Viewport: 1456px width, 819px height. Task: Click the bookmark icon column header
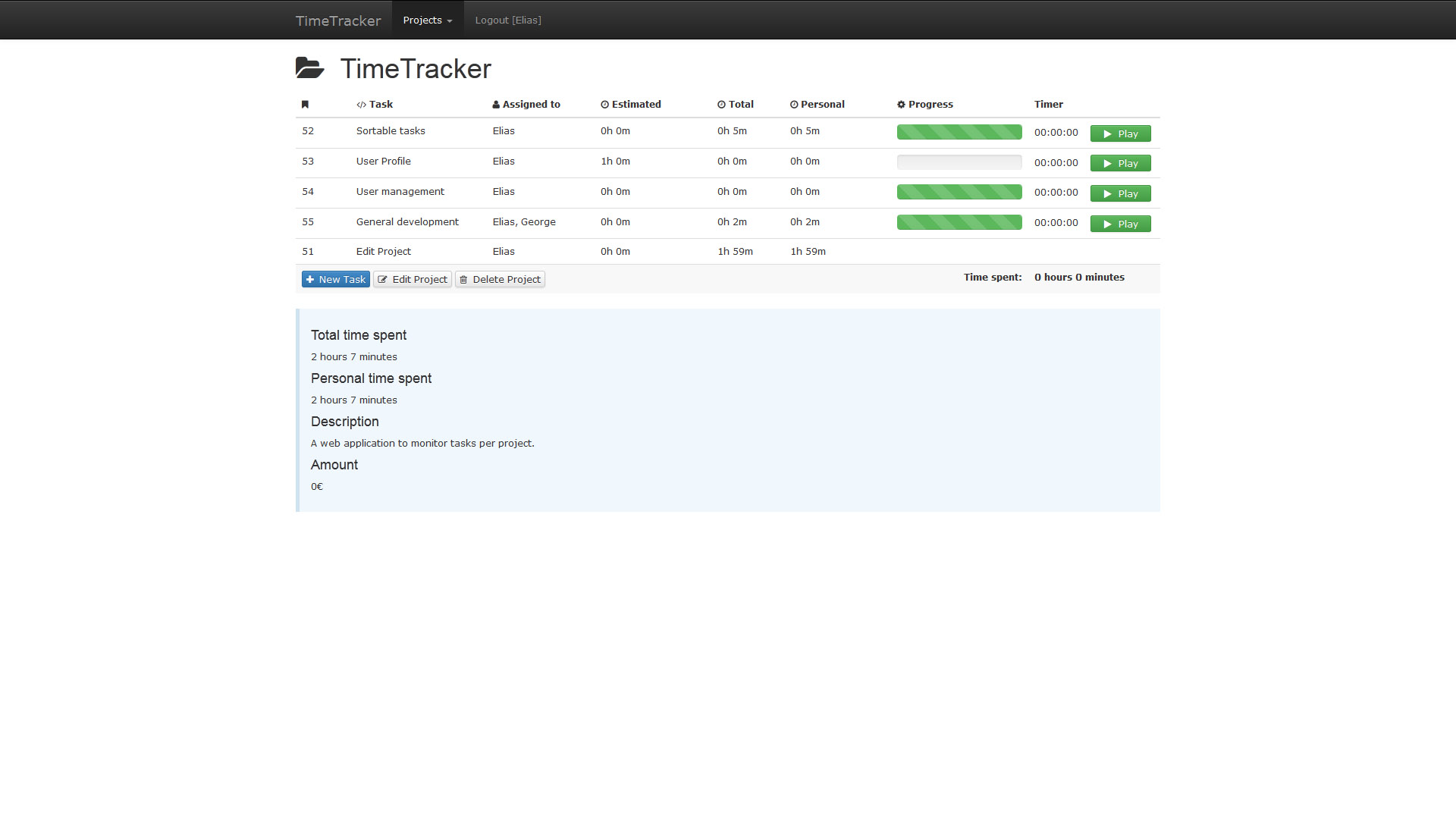305,105
